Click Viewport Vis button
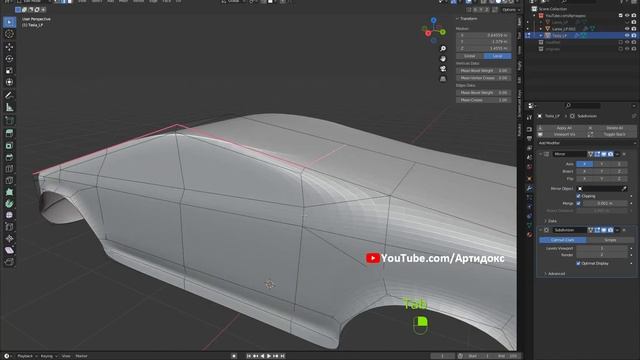Image resolution: width=640 pixels, height=360 pixels. click(x=561, y=134)
